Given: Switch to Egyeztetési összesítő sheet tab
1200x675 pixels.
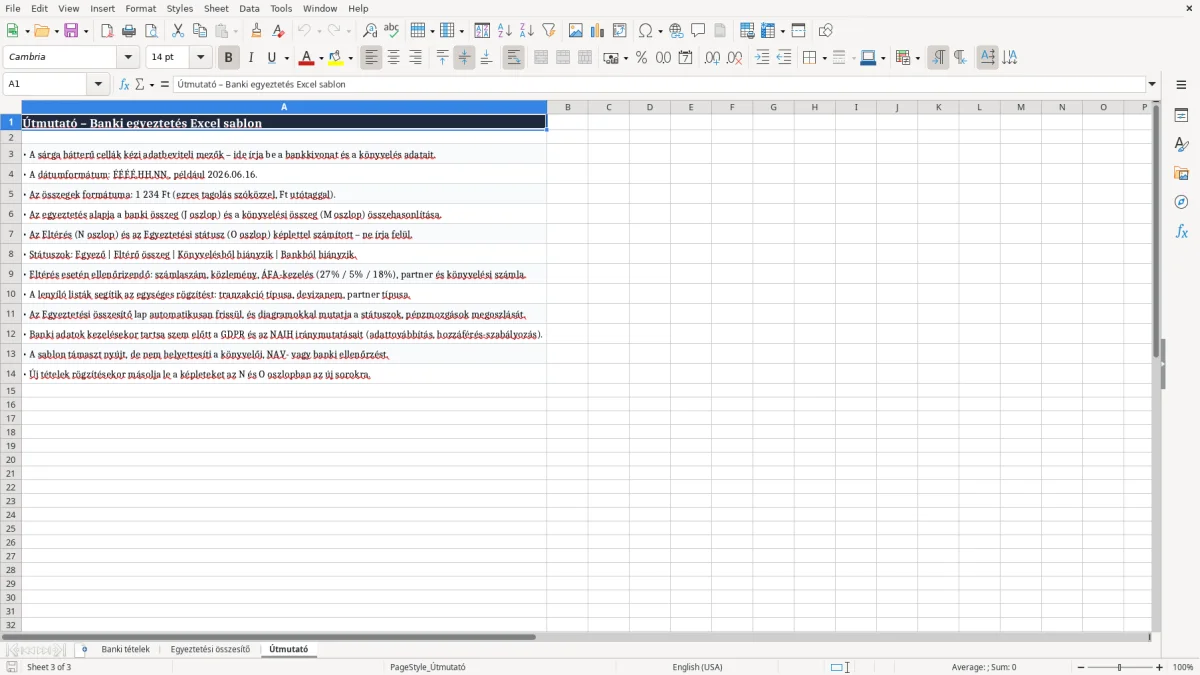Looking at the screenshot, I should pos(210,649).
